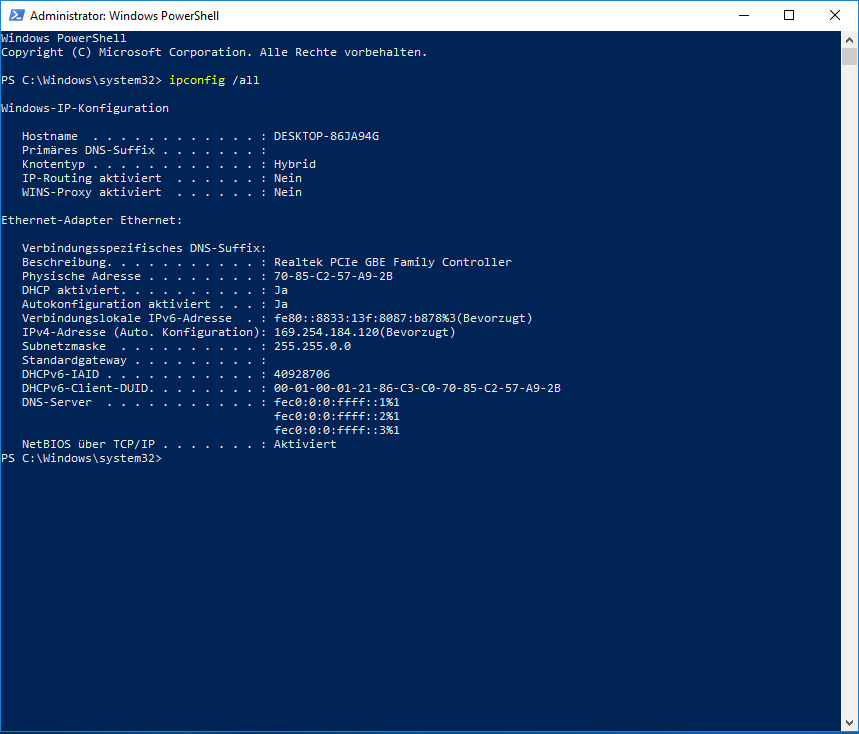Click IPv4 address '169.254.184.120'
The height and width of the screenshot is (734, 859).
[326, 332]
